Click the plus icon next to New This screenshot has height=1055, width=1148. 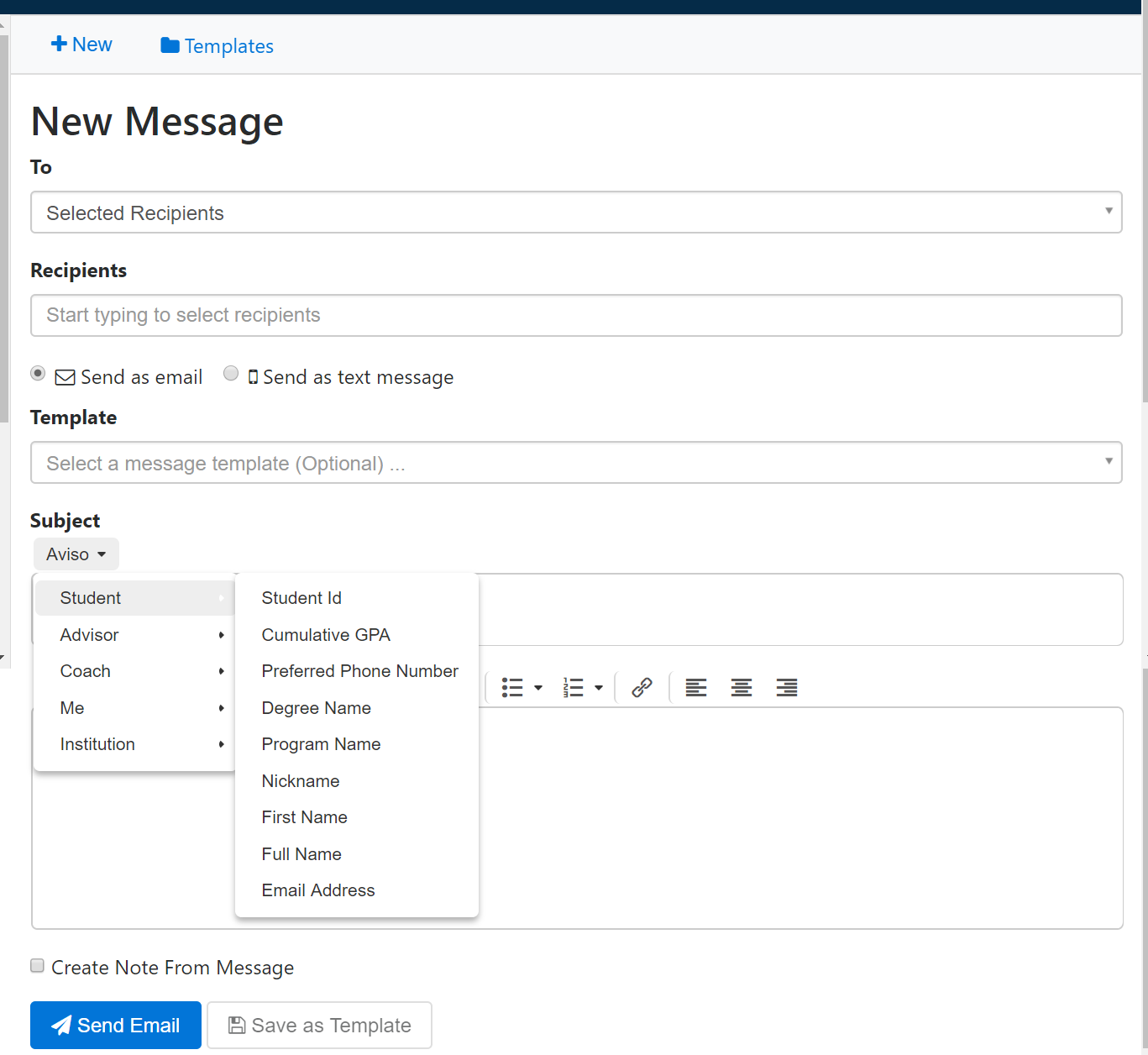point(59,44)
